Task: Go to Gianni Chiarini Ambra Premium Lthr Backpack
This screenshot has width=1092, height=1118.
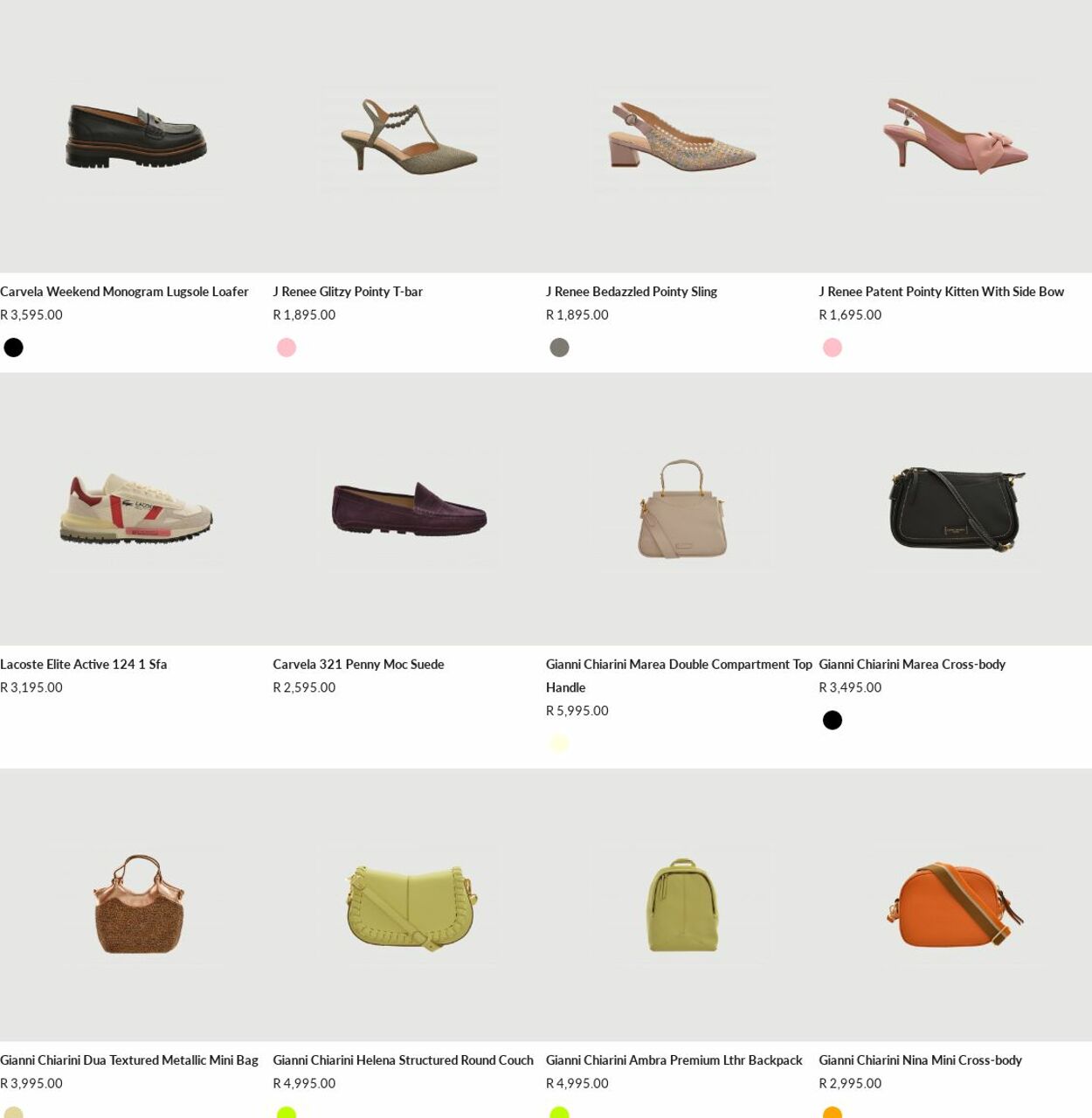Action: click(674, 1060)
